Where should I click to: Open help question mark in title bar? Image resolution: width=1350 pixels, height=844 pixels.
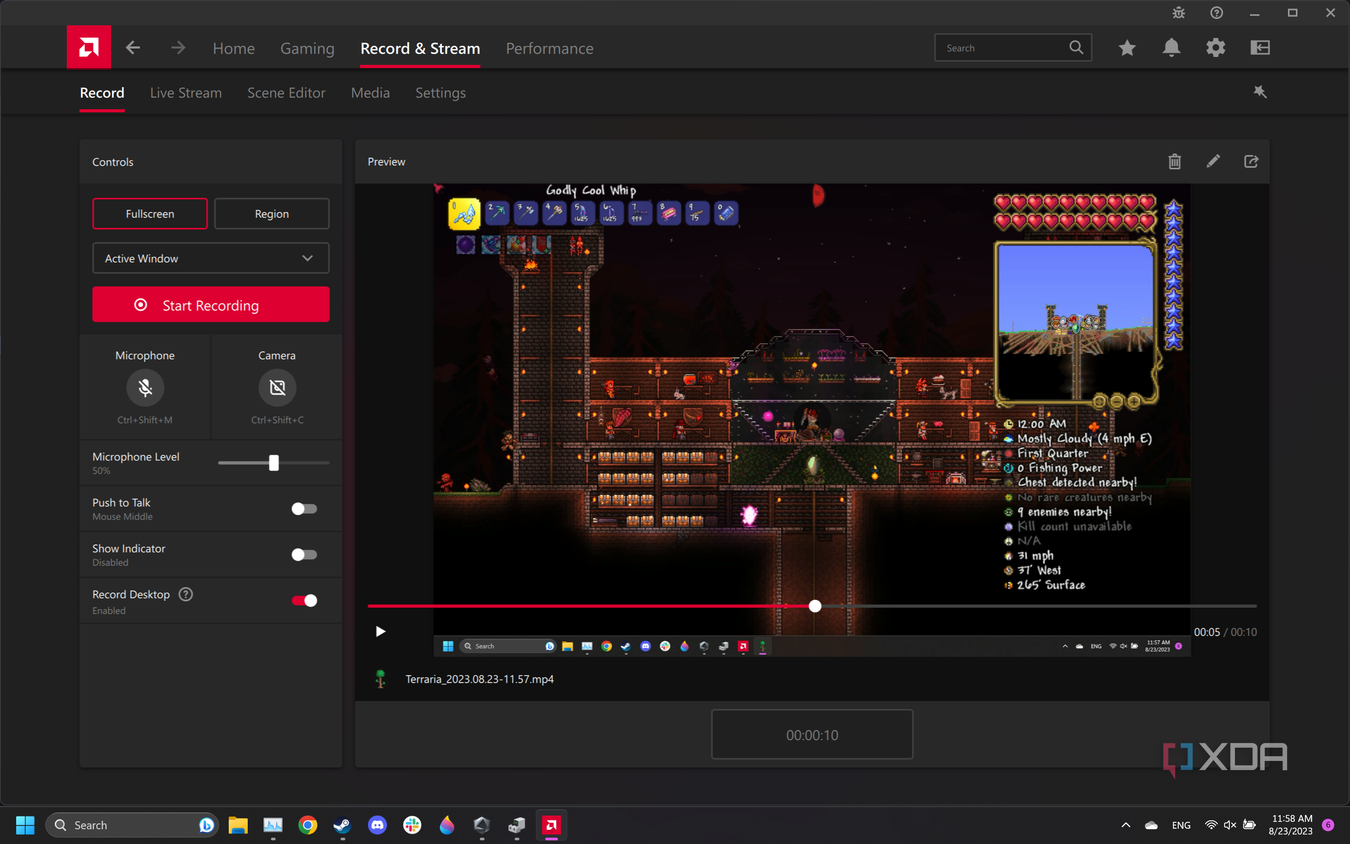point(1216,13)
